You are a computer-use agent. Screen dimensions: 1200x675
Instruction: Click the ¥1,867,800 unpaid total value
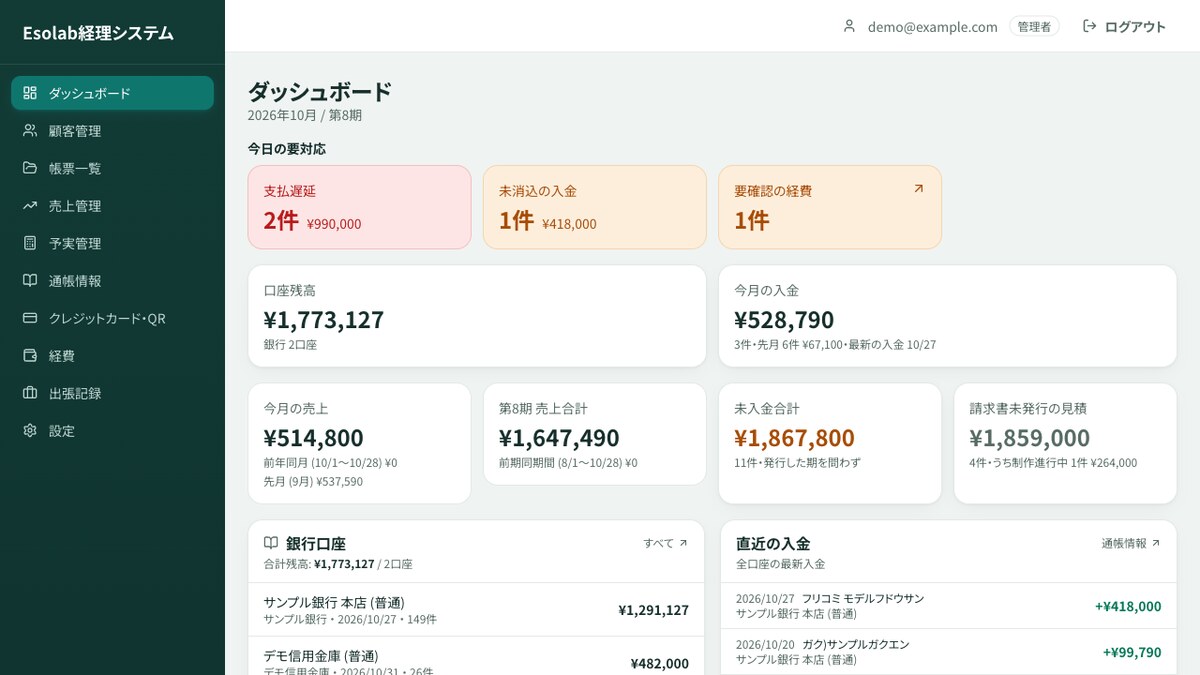tap(794, 438)
